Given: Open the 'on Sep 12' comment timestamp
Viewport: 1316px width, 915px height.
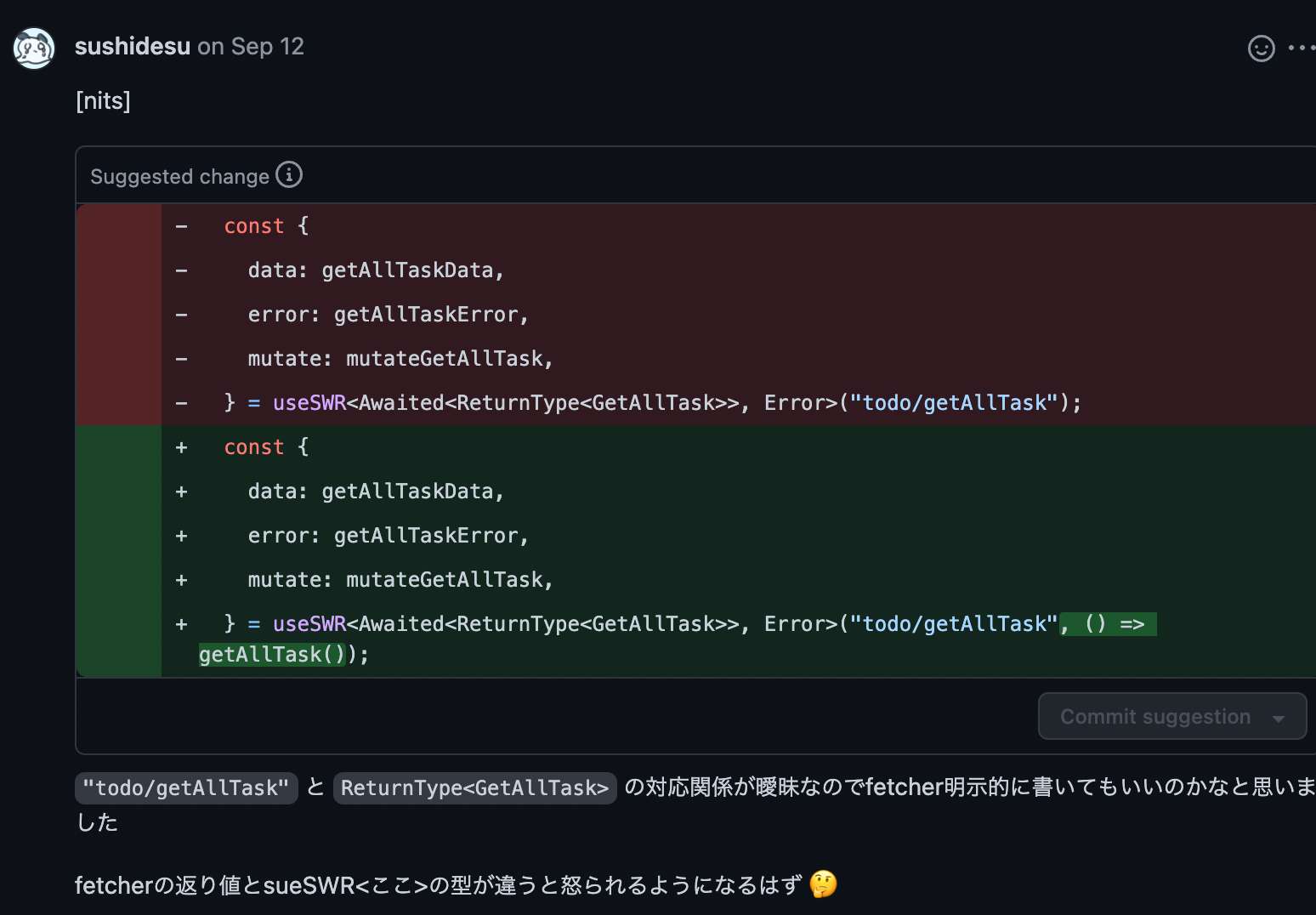Looking at the screenshot, I should coord(251,46).
